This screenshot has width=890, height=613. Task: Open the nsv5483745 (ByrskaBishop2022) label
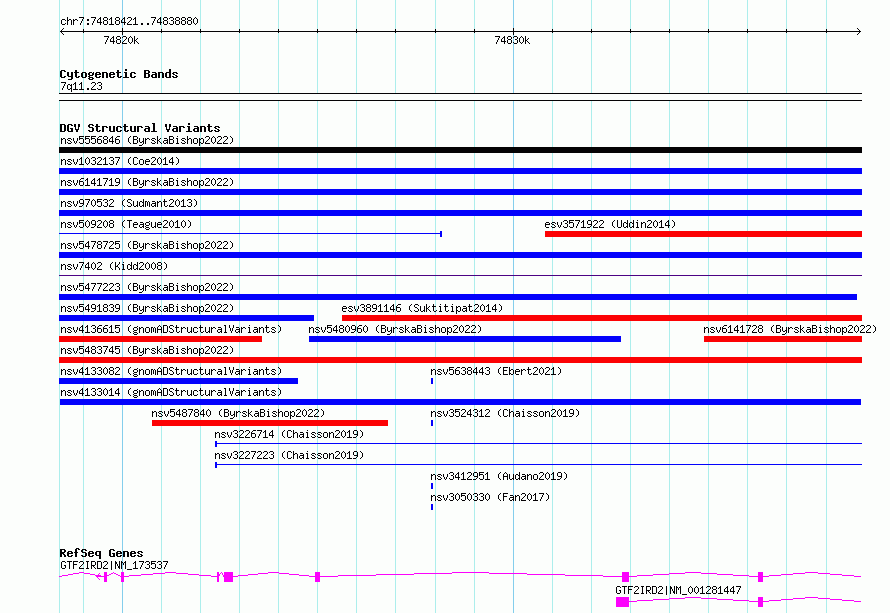coord(147,350)
